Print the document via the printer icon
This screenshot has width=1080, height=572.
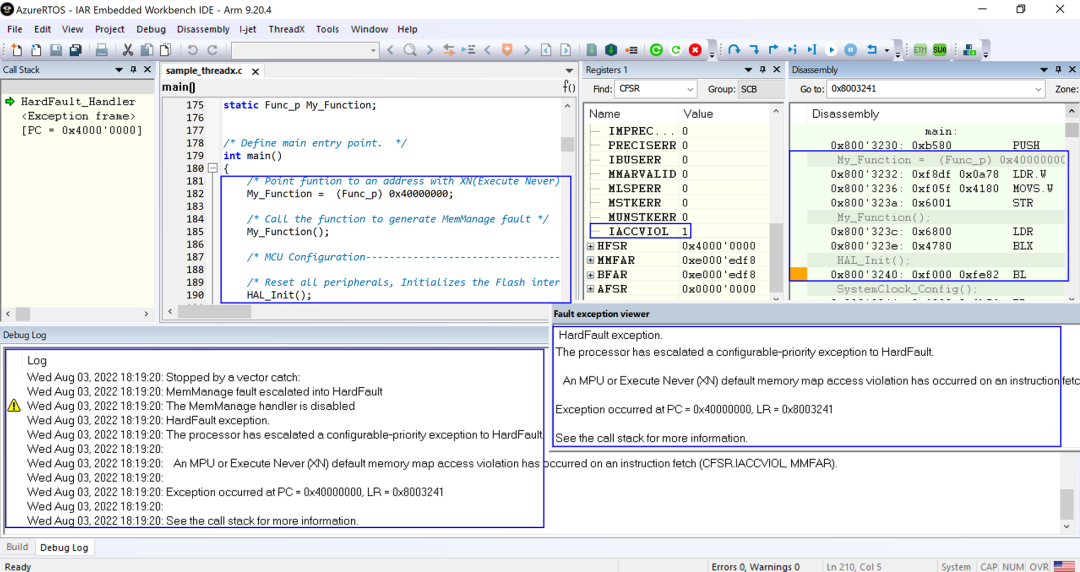[101, 50]
